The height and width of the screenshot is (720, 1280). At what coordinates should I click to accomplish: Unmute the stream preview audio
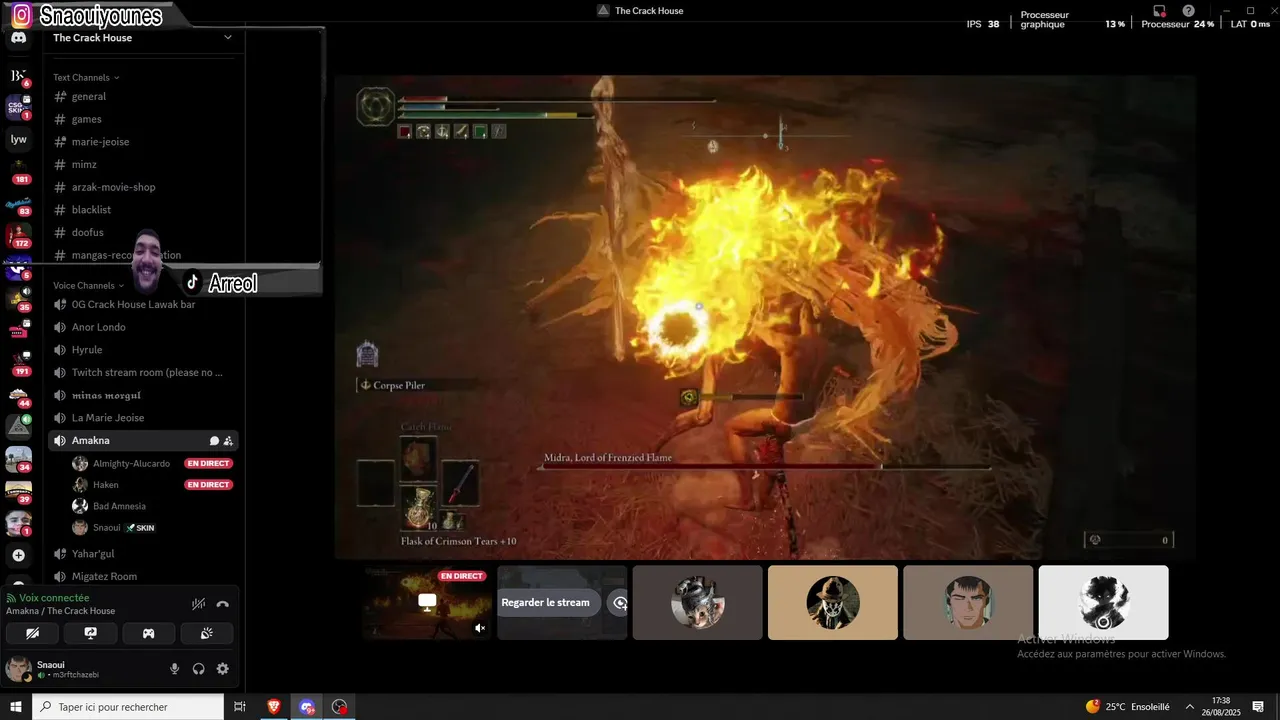click(480, 628)
